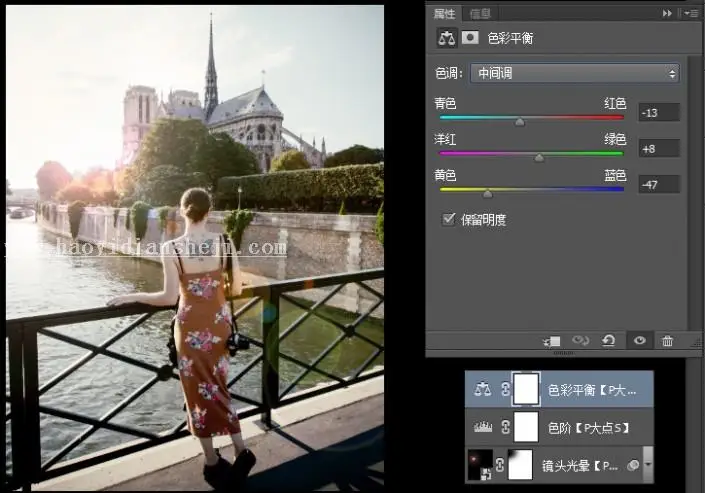Image resolution: width=705 pixels, height=493 pixels.
Task: Select the color balance scales icon in Properties
Action: (x=446, y=38)
